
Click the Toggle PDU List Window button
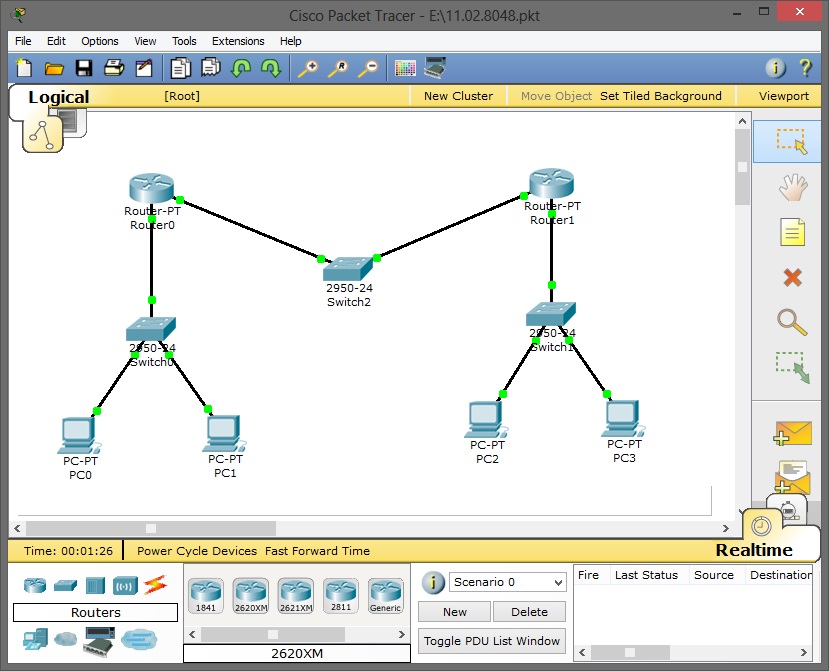(x=491, y=640)
